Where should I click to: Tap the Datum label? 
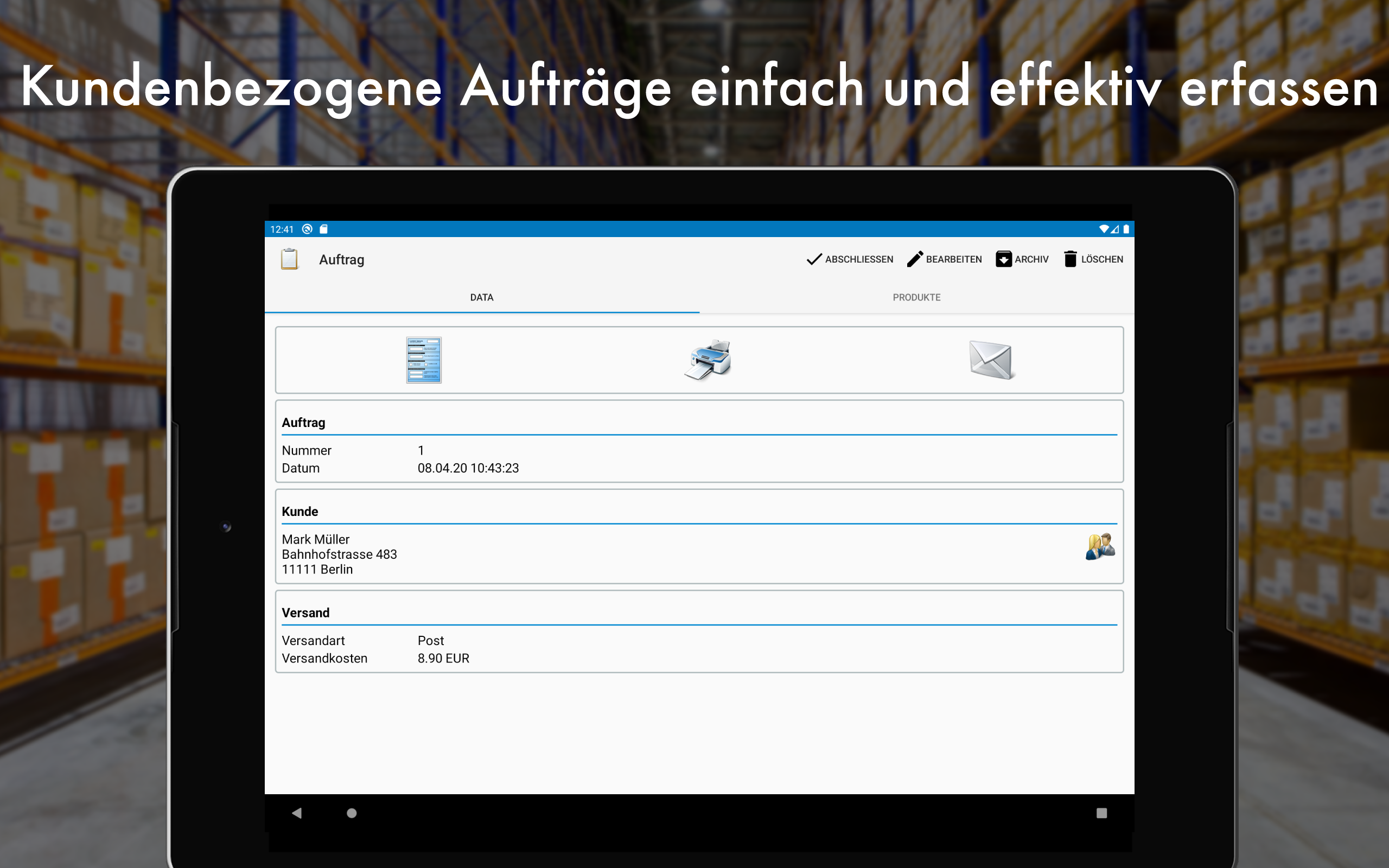[x=301, y=468]
